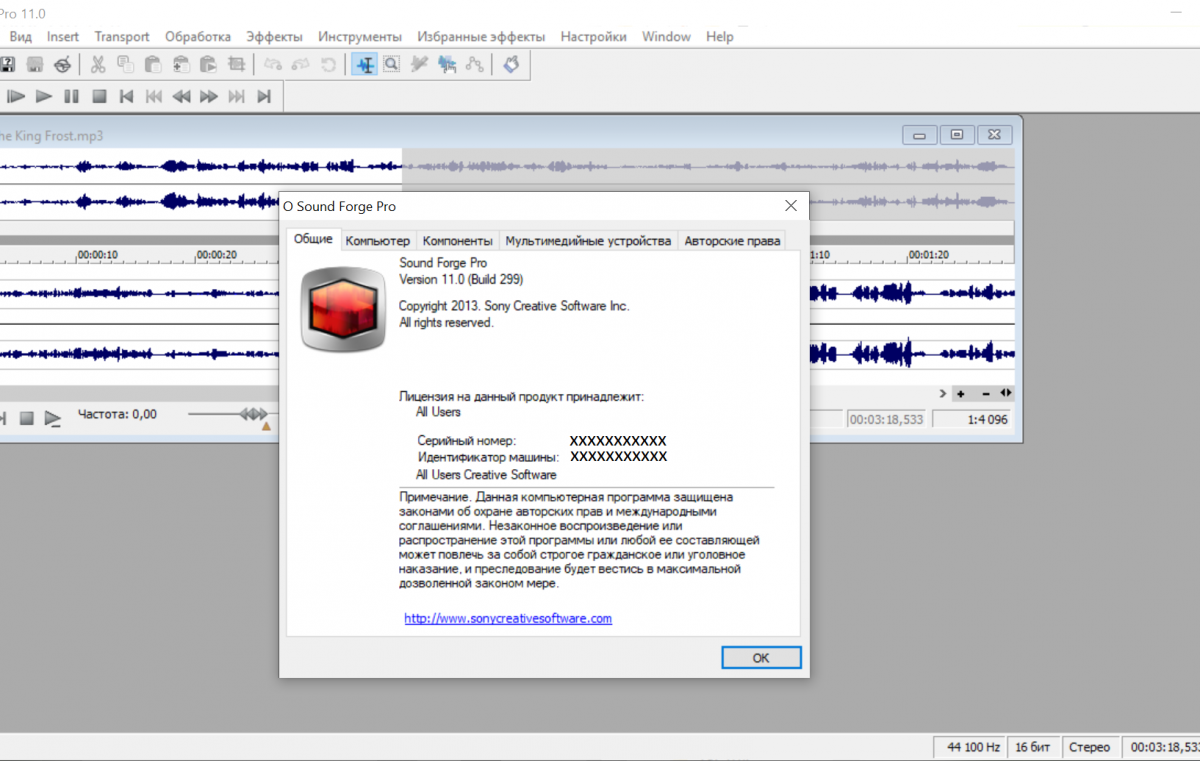Select the Event tool icon
Viewport: 1200px width, 761px height.
[x=447, y=65]
